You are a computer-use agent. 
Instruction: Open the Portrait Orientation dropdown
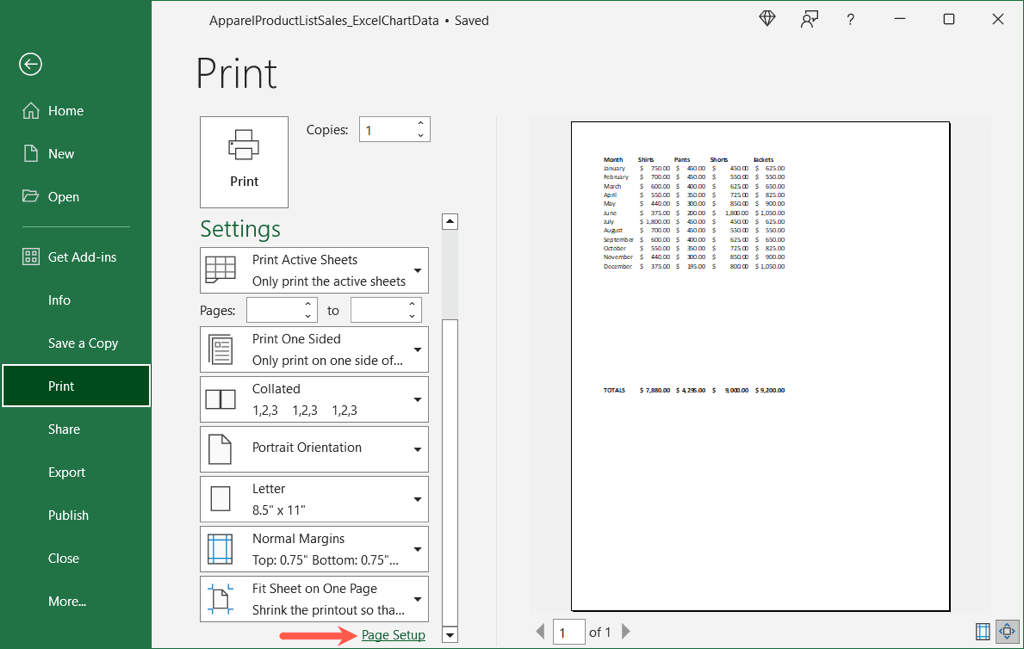click(x=314, y=449)
